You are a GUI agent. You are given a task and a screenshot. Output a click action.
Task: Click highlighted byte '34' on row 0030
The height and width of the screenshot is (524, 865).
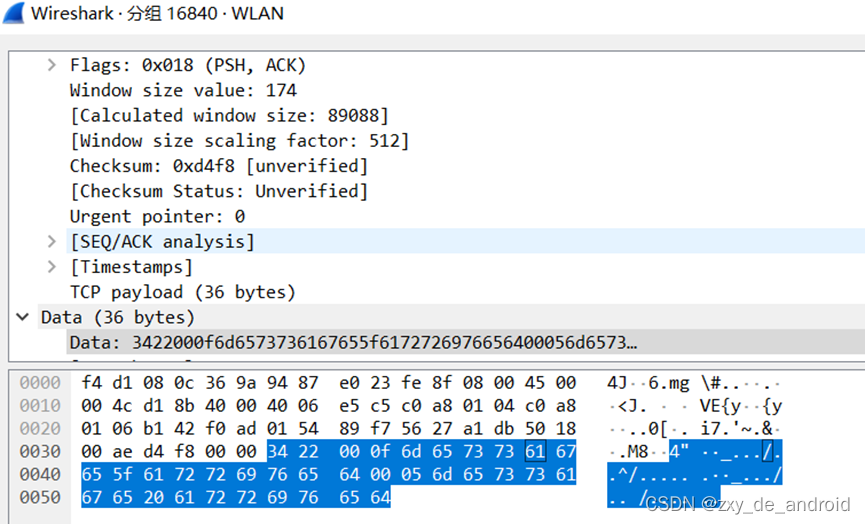click(277, 451)
